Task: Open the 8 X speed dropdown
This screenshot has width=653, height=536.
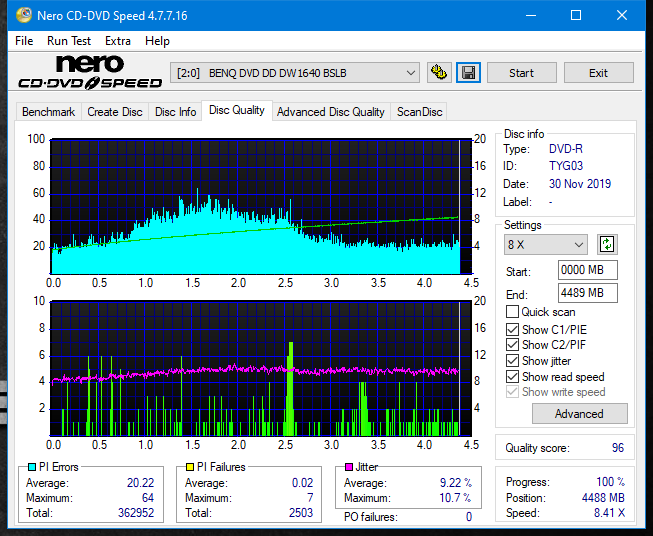Action: [x=546, y=244]
